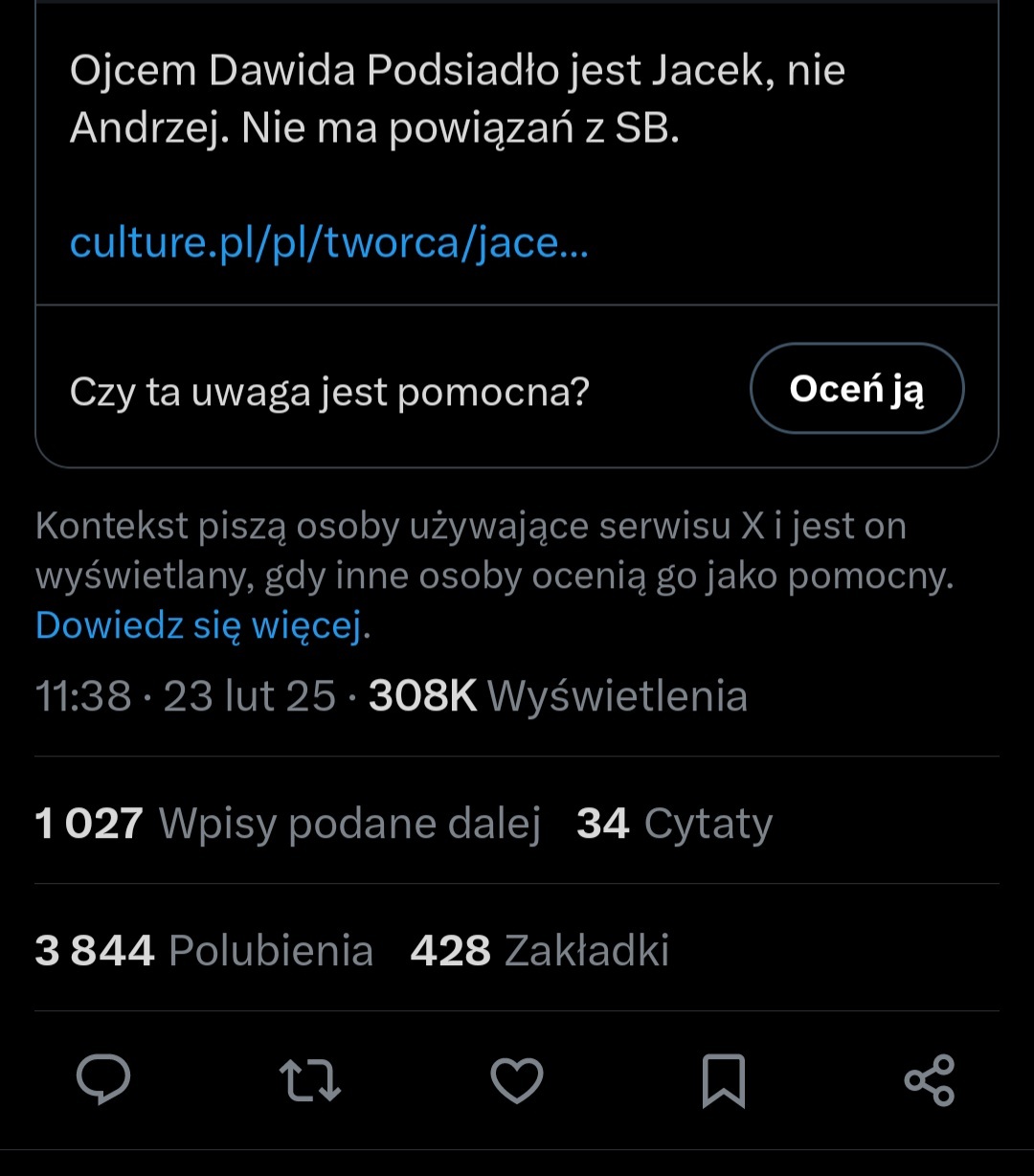
Task: Tap the 308K "Wyświetlenia" view count
Action: pyautogui.click(x=557, y=696)
